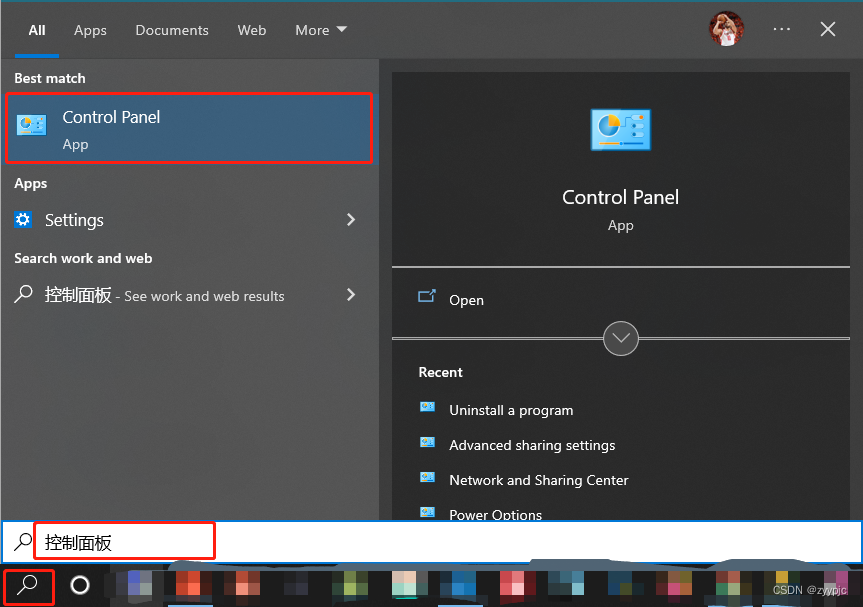The image size is (863, 607).
Task: Expand the Settings result arrow
Action: pyautogui.click(x=351, y=220)
